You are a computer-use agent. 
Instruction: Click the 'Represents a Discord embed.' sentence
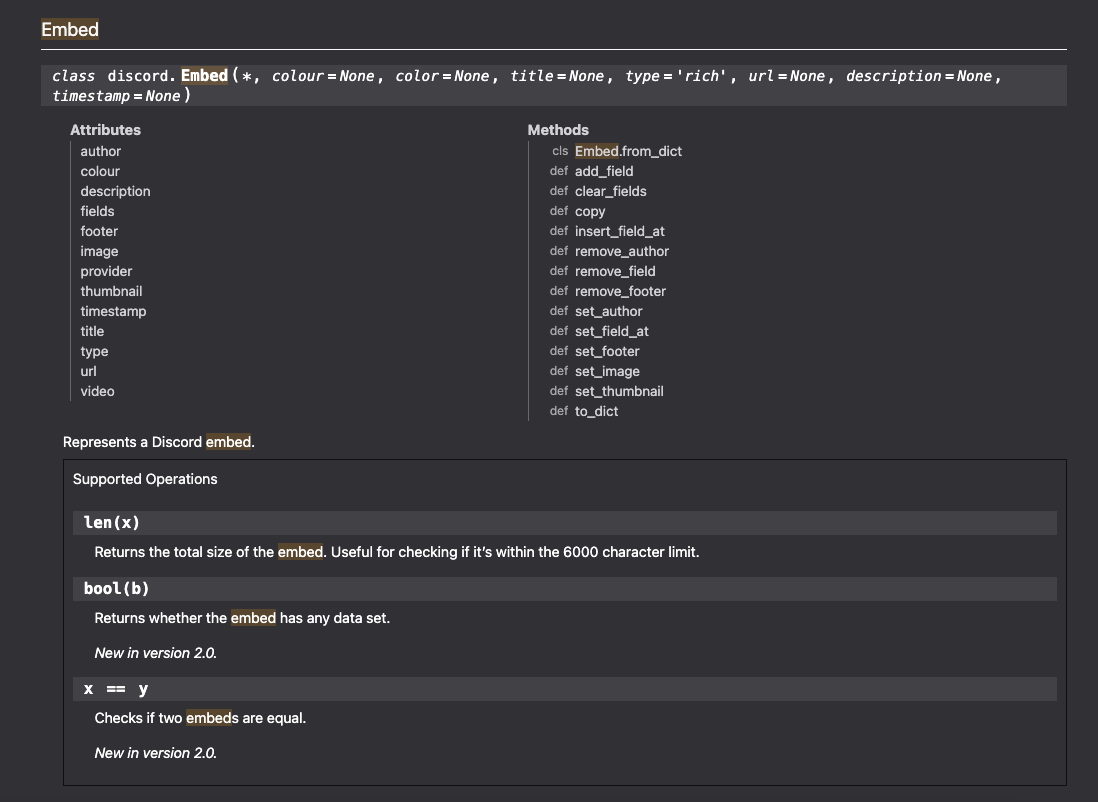[158, 442]
